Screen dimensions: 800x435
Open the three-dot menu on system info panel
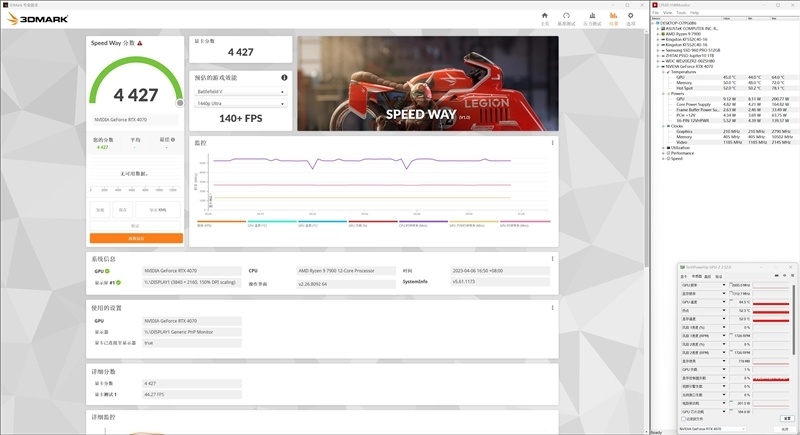point(552,259)
